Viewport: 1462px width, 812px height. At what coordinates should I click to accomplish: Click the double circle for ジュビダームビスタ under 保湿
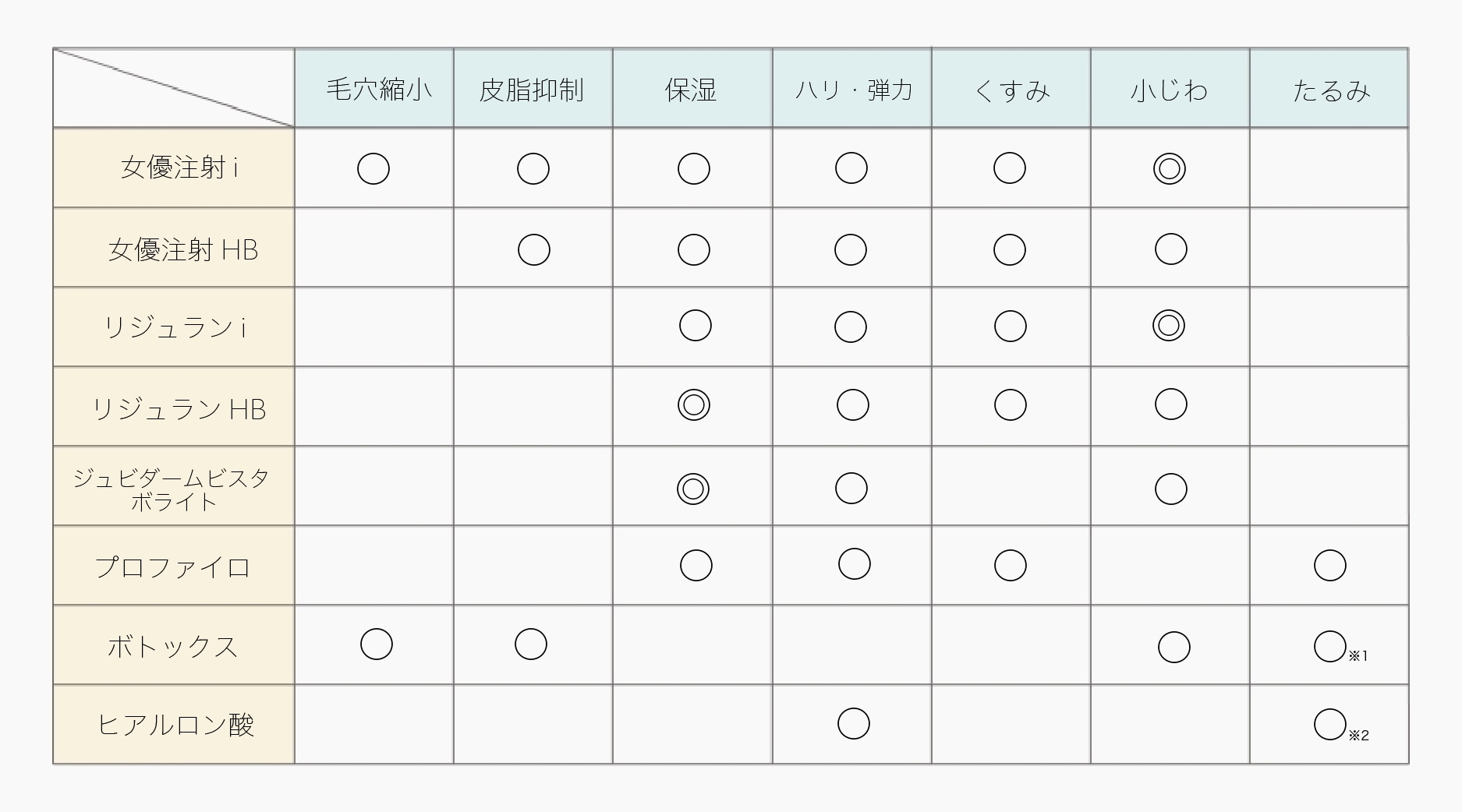coord(692,489)
